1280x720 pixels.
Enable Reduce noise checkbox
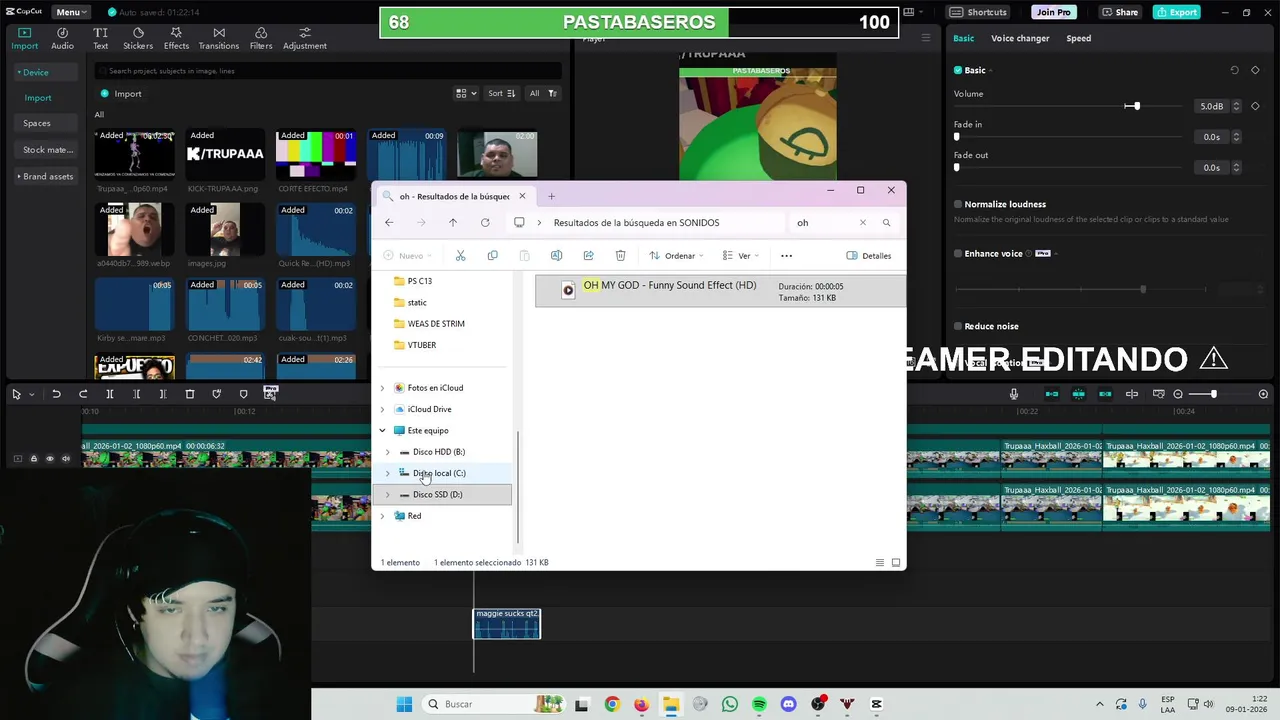[x=958, y=326]
